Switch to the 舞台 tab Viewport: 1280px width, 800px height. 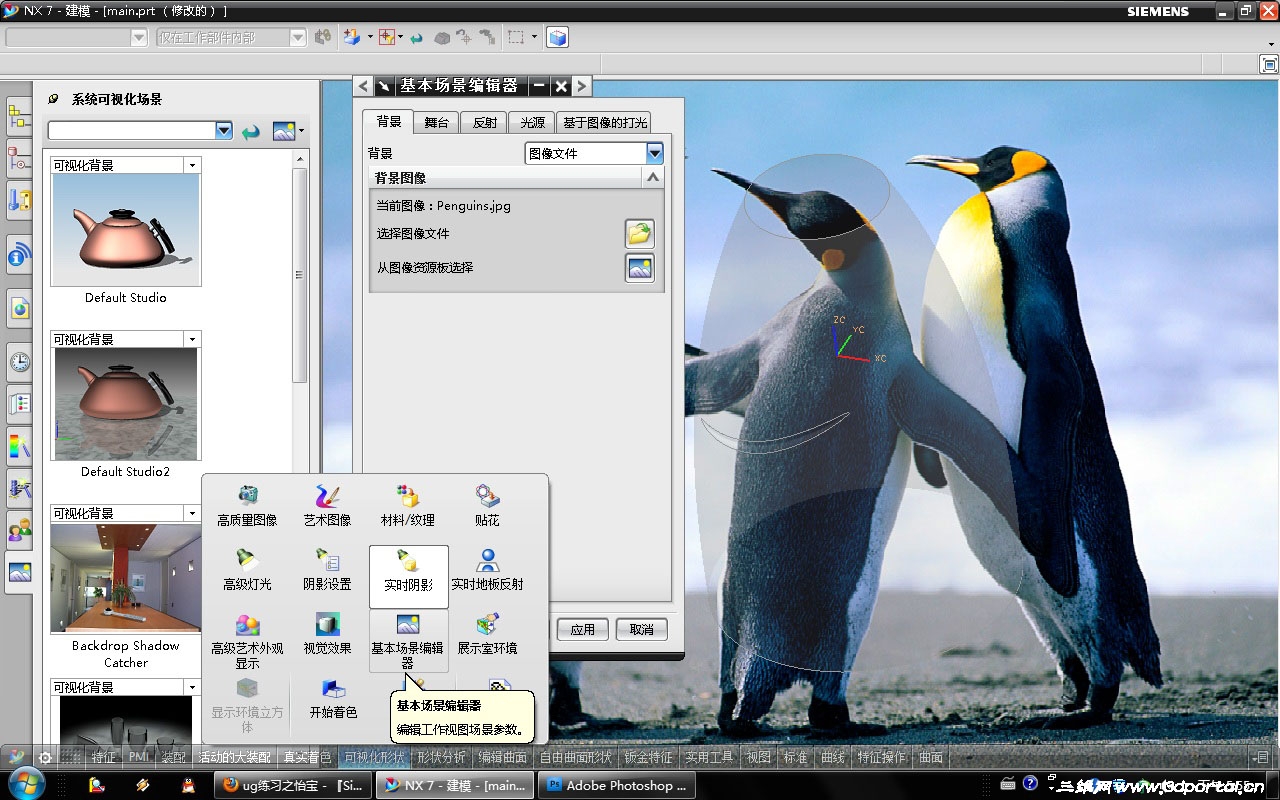436,123
